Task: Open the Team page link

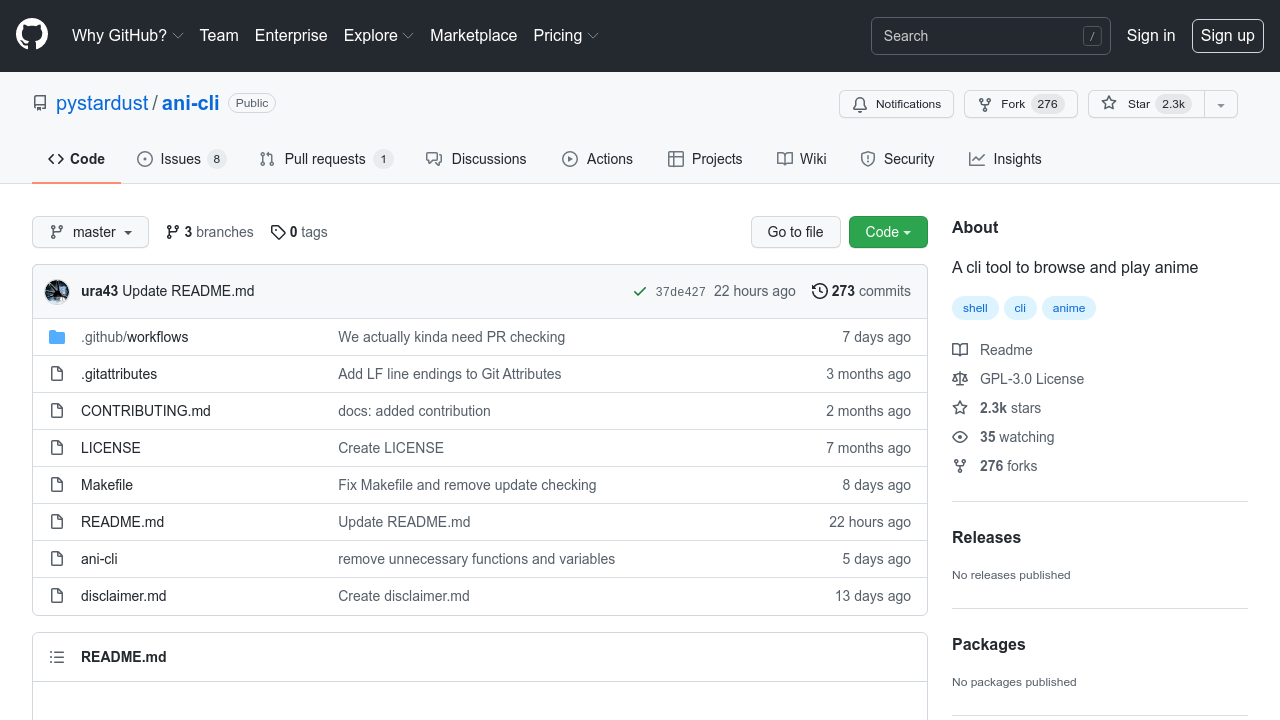Action: point(219,35)
